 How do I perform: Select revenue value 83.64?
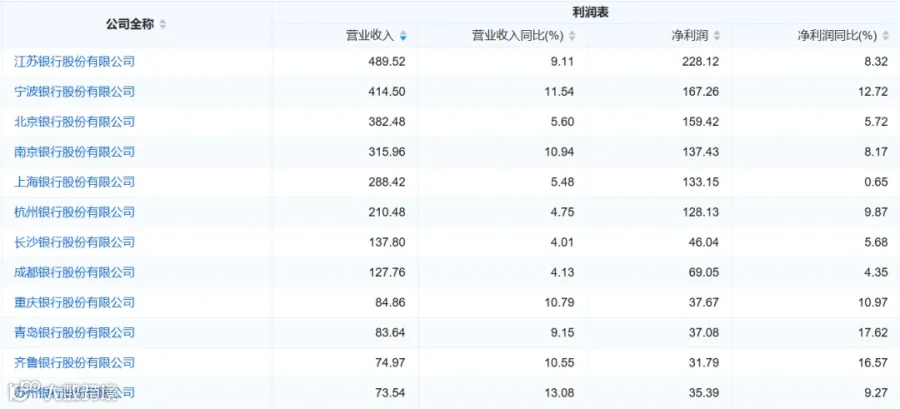pos(390,333)
